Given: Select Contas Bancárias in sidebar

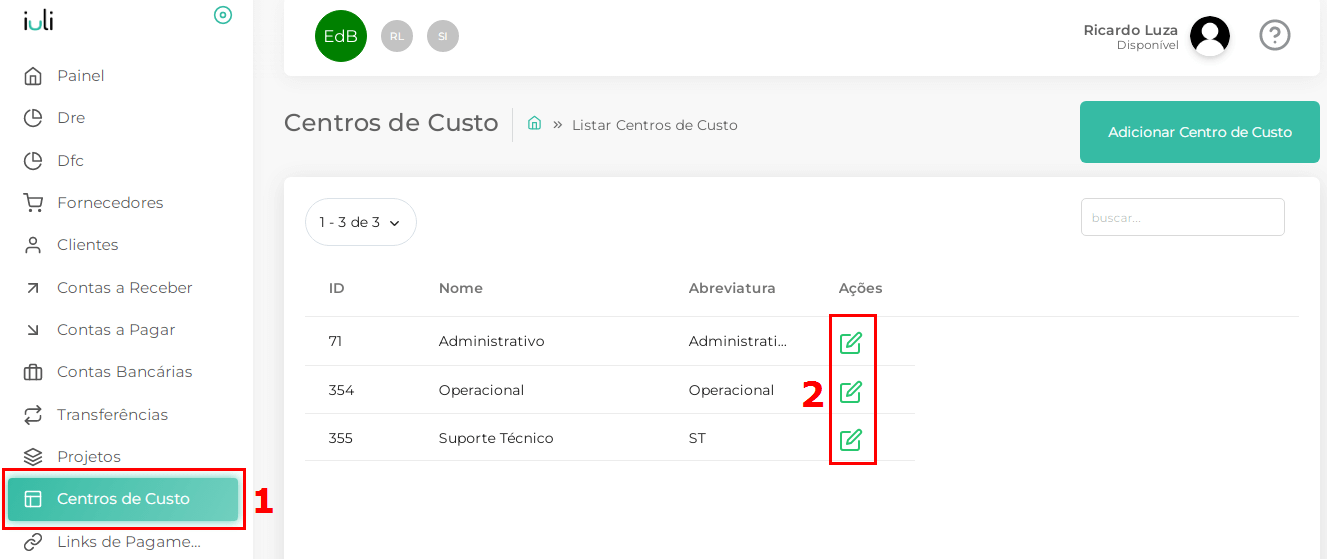Looking at the screenshot, I should (126, 372).
